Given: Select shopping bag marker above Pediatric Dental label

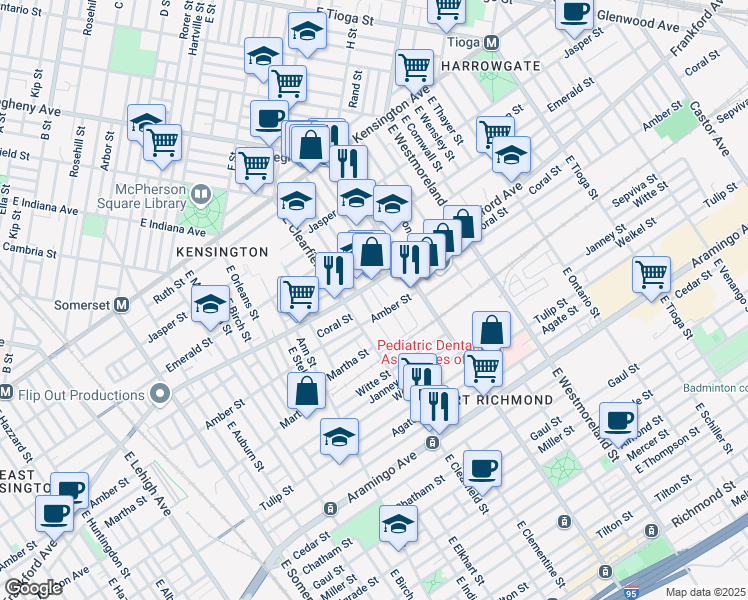Looking at the screenshot, I should tap(492, 329).
